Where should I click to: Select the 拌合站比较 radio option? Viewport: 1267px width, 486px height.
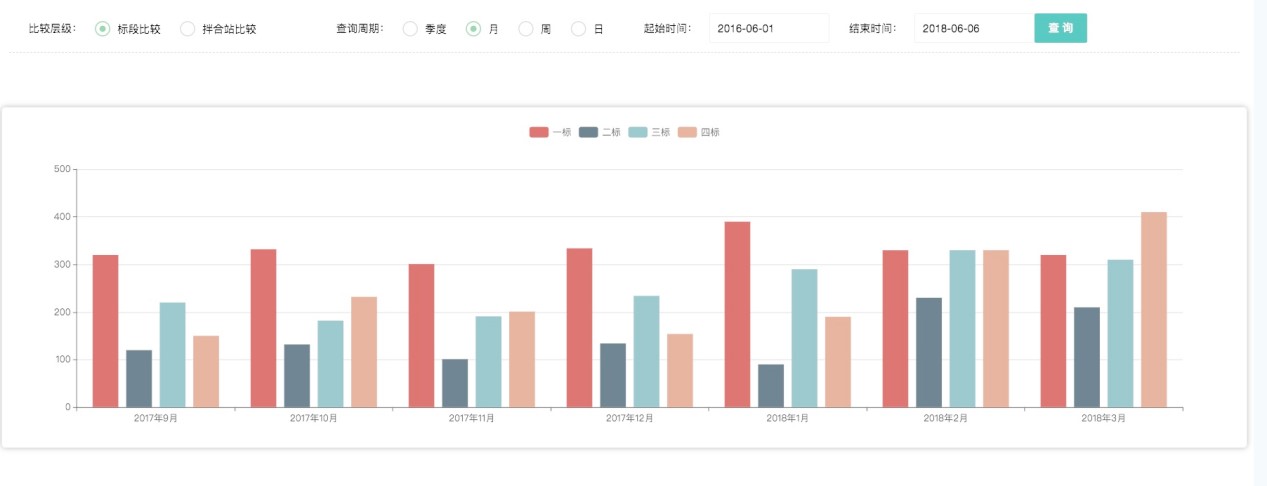click(188, 29)
